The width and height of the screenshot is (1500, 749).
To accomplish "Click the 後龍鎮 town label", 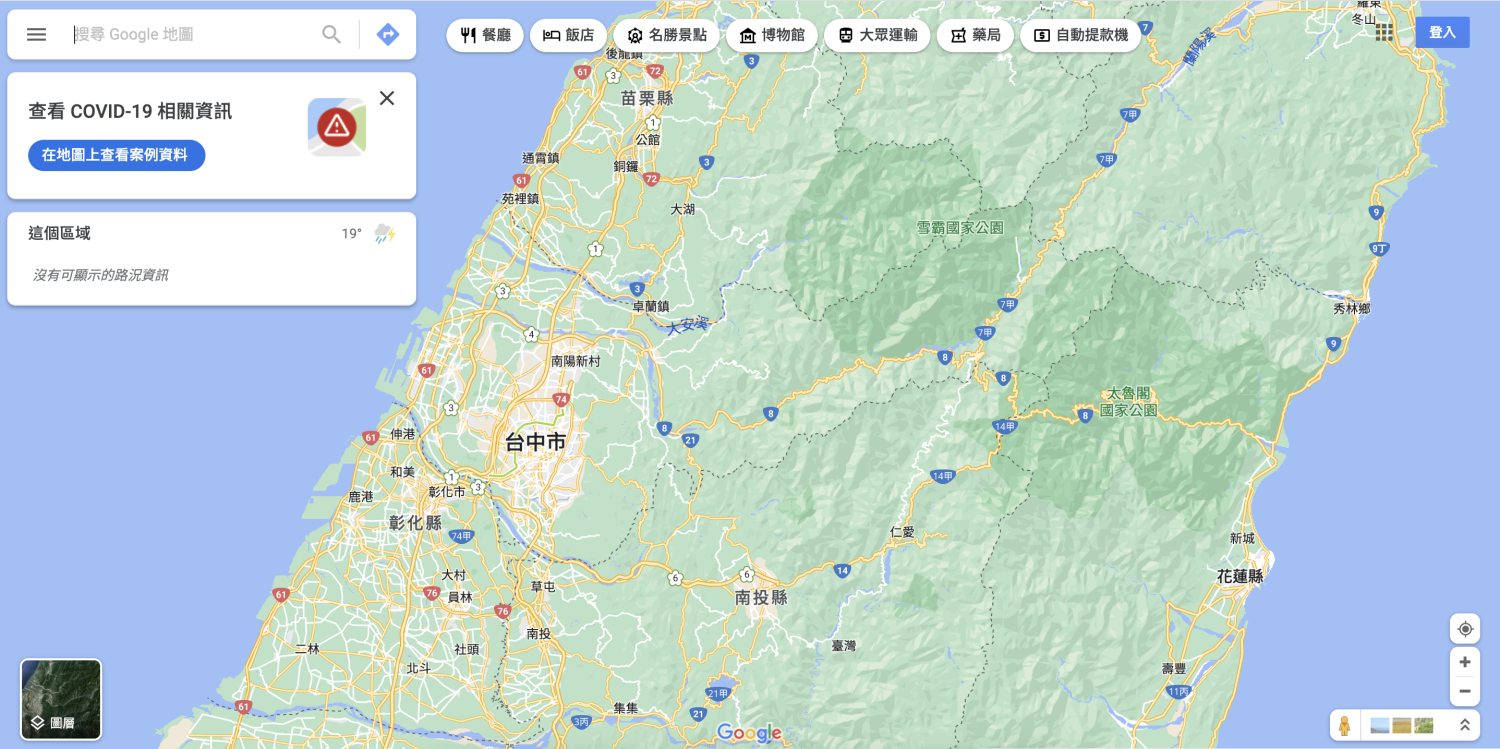I will (x=626, y=55).
